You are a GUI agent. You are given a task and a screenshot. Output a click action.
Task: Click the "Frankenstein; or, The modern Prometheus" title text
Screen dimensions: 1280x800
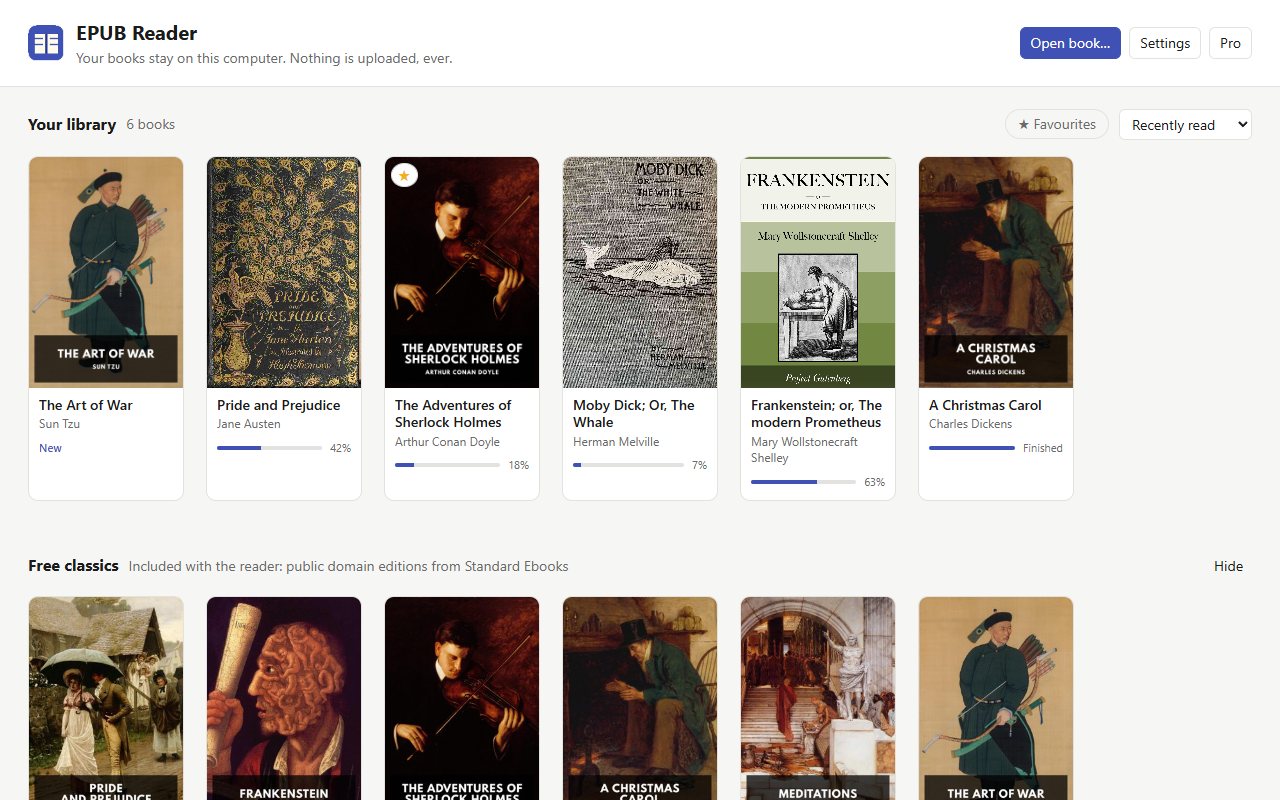click(817, 414)
